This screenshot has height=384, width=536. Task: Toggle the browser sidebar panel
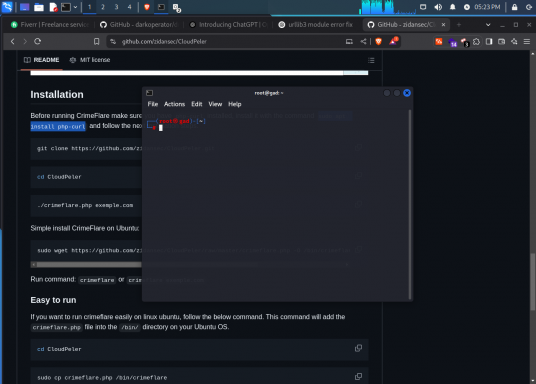pos(489,41)
